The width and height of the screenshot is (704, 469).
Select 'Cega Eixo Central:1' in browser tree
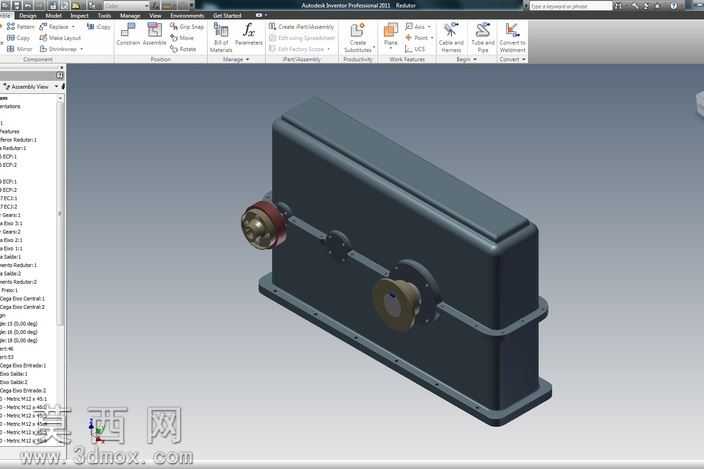[x=22, y=298]
